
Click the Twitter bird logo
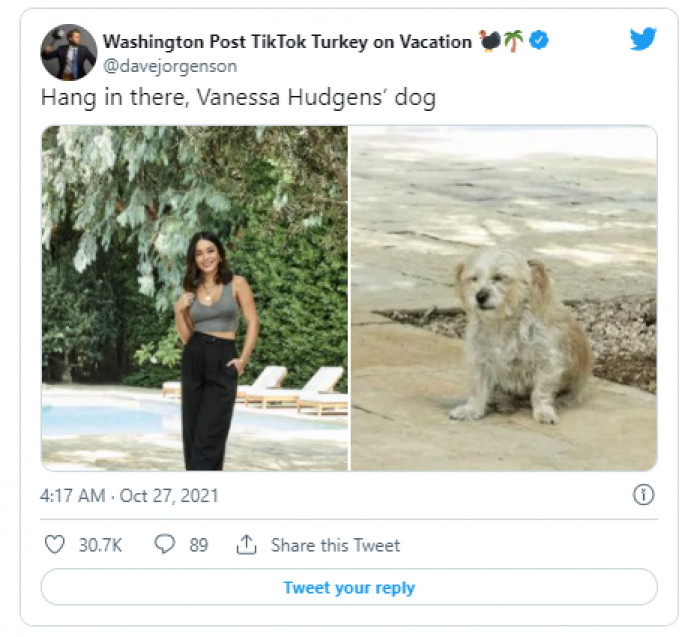point(643,39)
